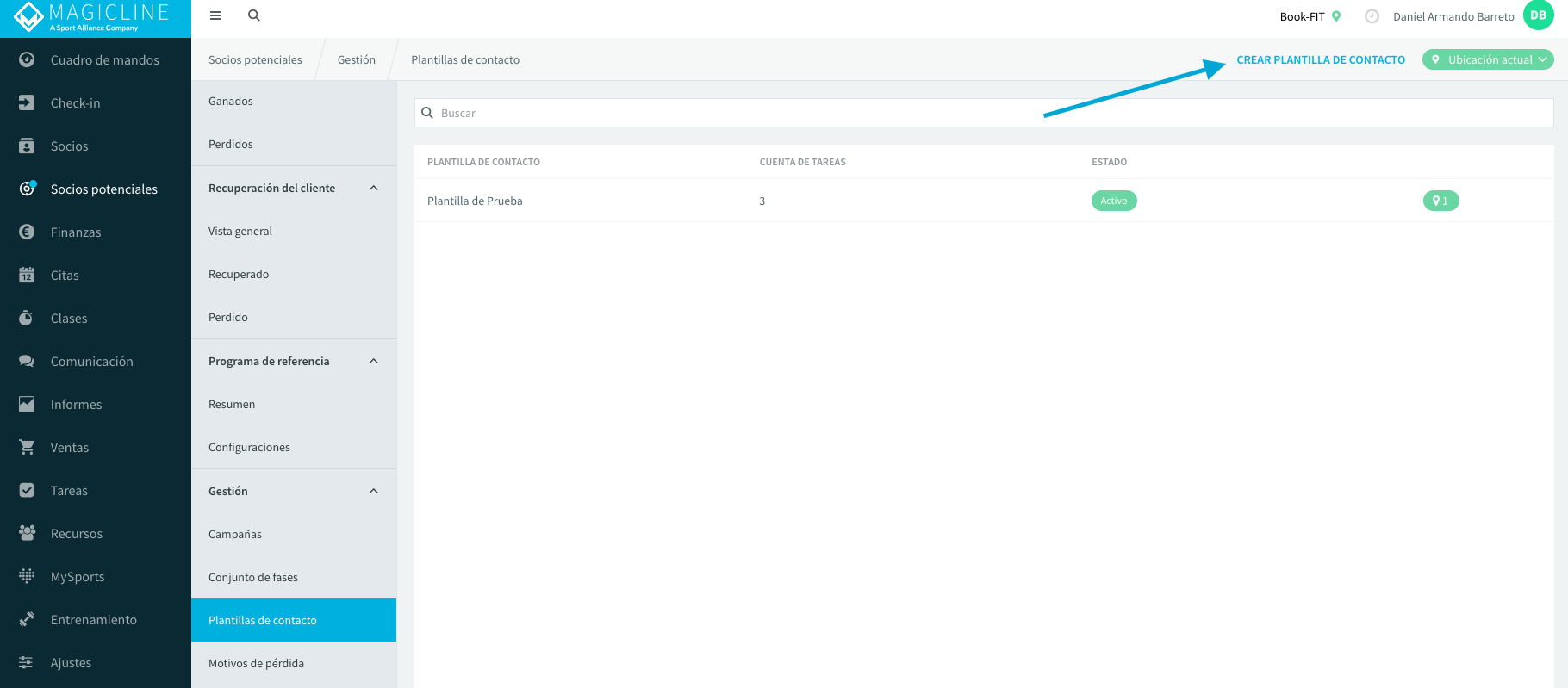Open the Citas calendar icon

(x=27, y=275)
